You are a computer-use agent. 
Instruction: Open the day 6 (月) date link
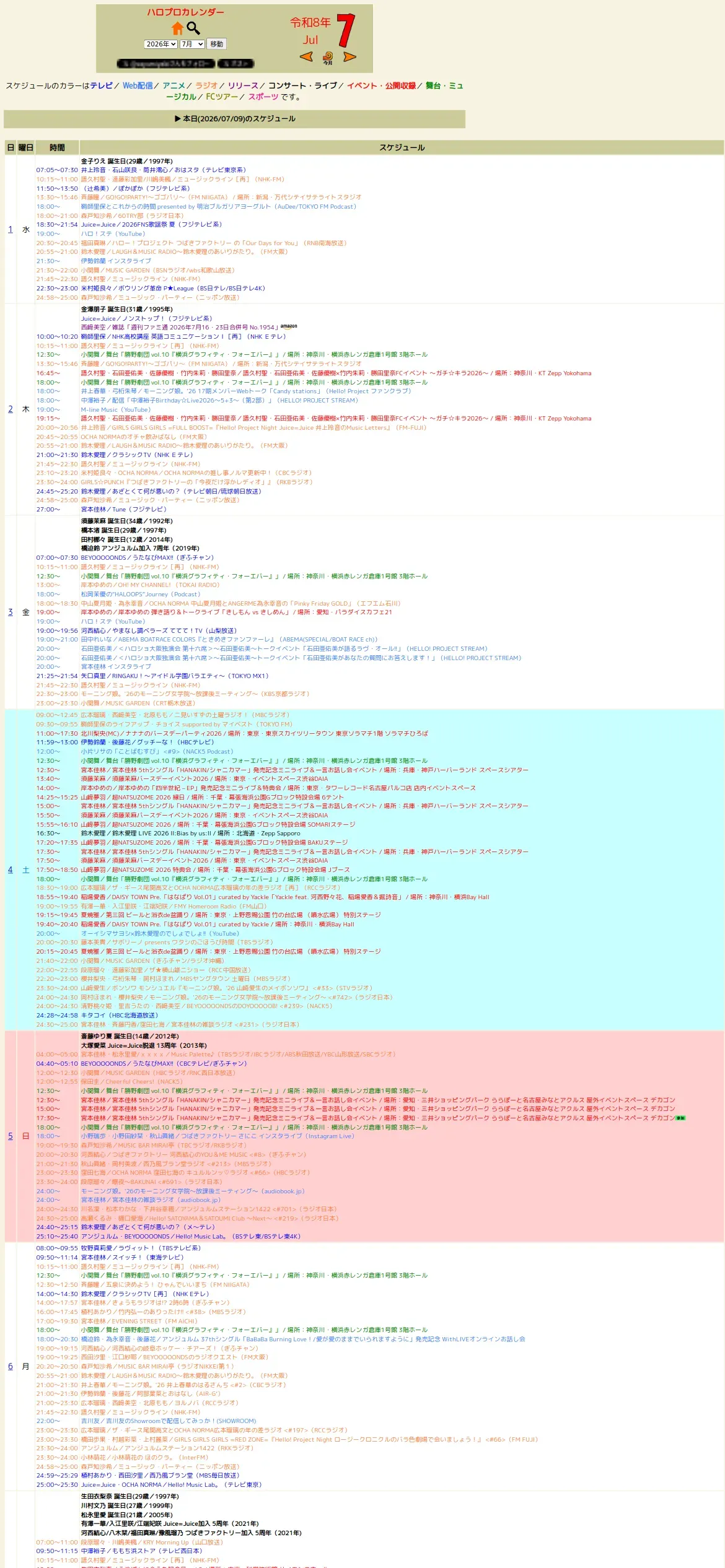(x=10, y=1366)
